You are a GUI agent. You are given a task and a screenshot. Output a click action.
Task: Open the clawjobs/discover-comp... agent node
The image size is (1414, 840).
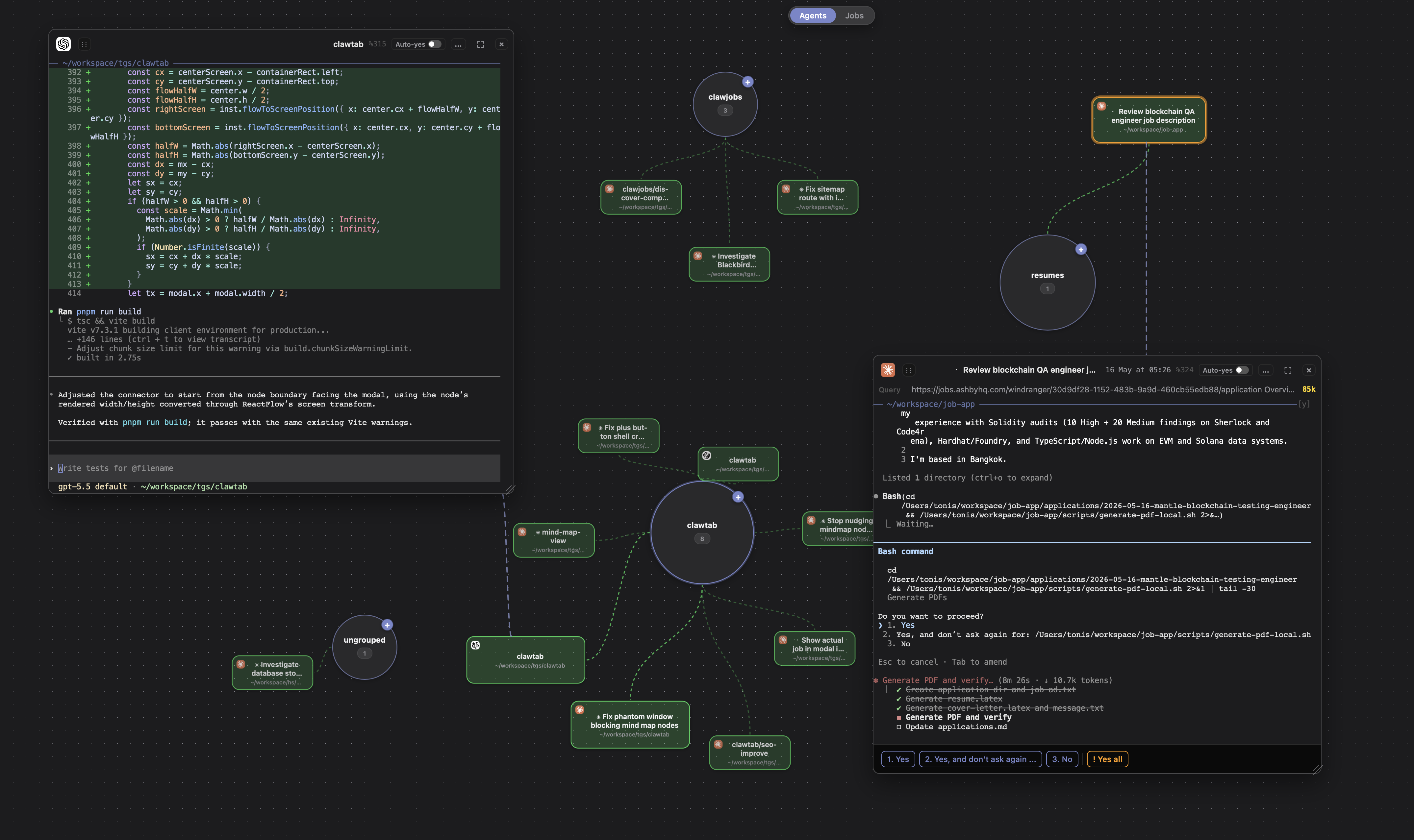tap(641, 197)
